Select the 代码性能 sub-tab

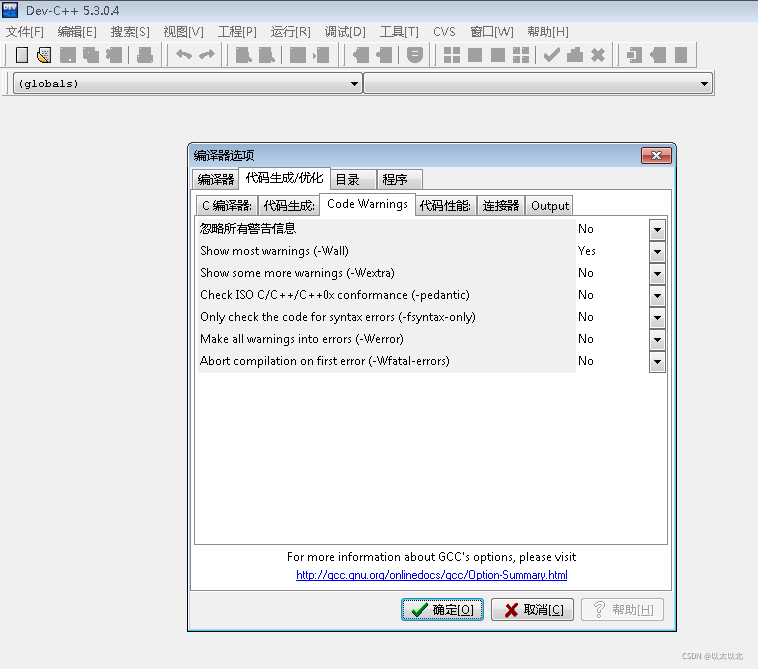coord(445,205)
